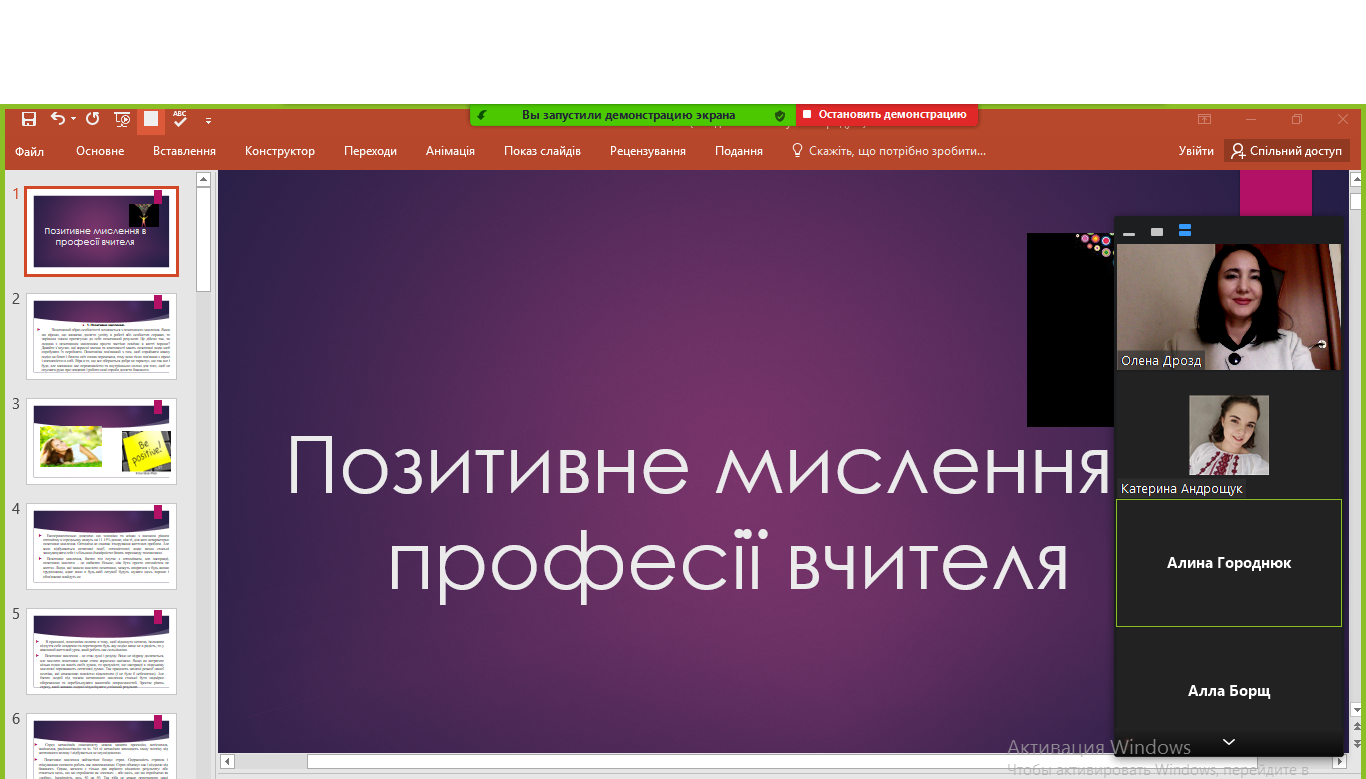Screen dimensions: 1366x779
Task: Hide the Zoom video panel with minimize bar
Action: click(1129, 232)
